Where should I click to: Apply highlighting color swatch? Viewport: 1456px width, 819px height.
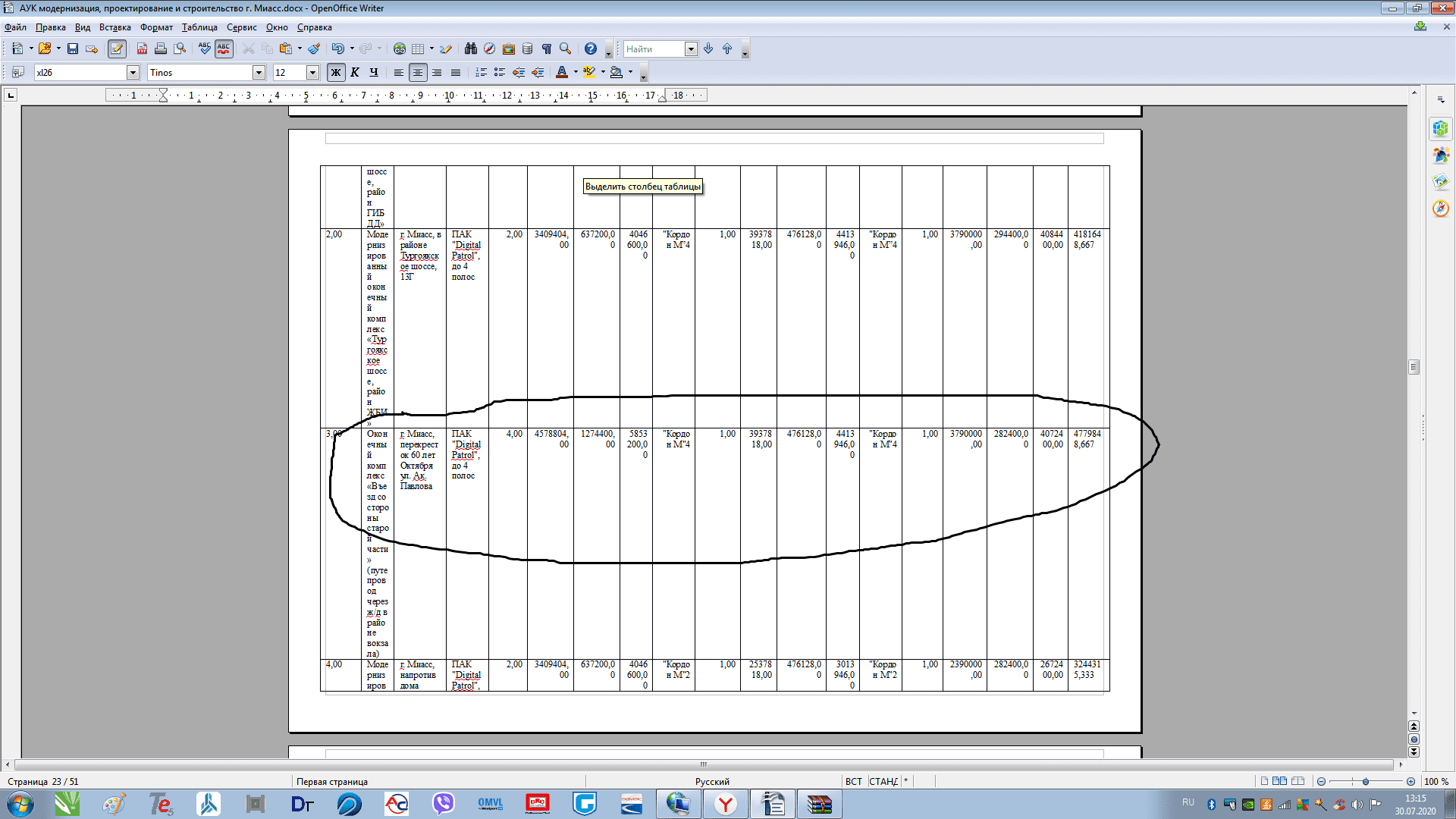[x=589, y=72]
